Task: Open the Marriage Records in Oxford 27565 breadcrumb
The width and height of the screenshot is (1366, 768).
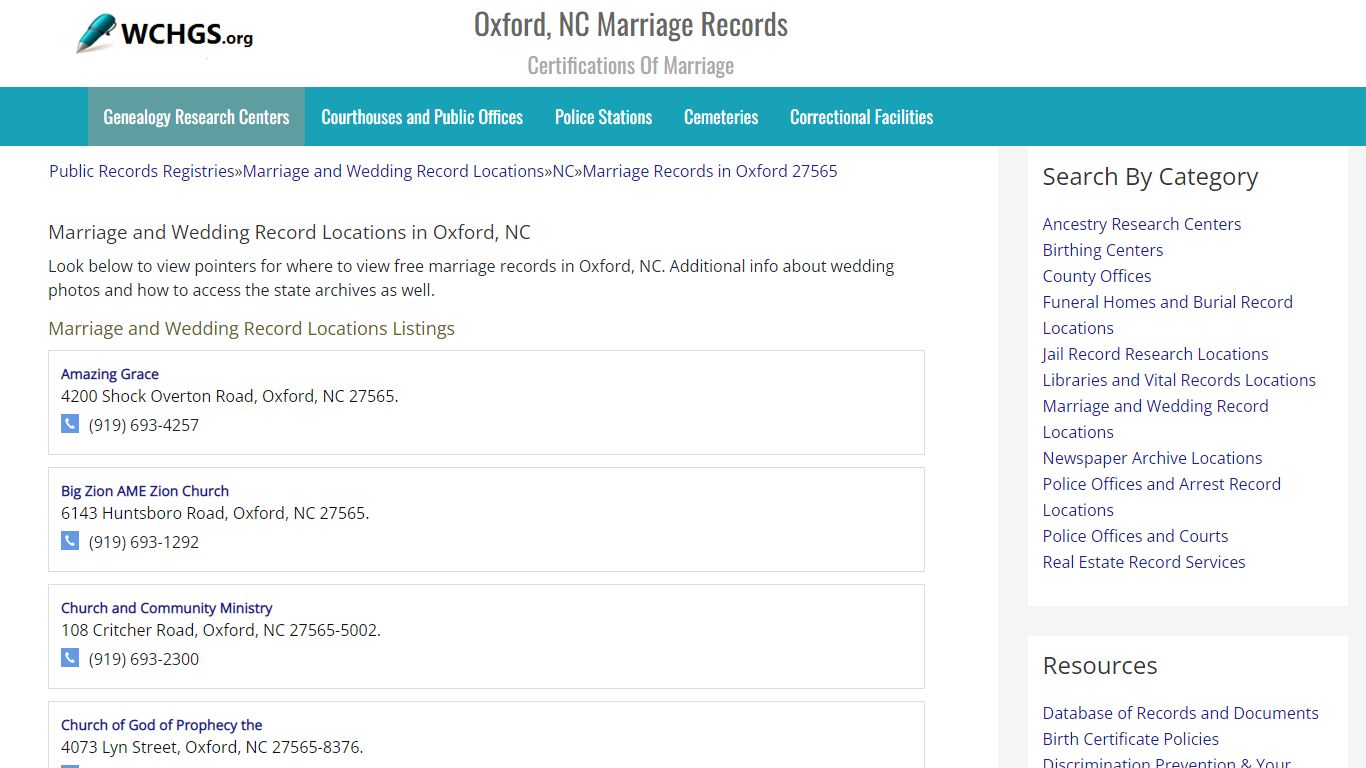Action: (710, 171)
